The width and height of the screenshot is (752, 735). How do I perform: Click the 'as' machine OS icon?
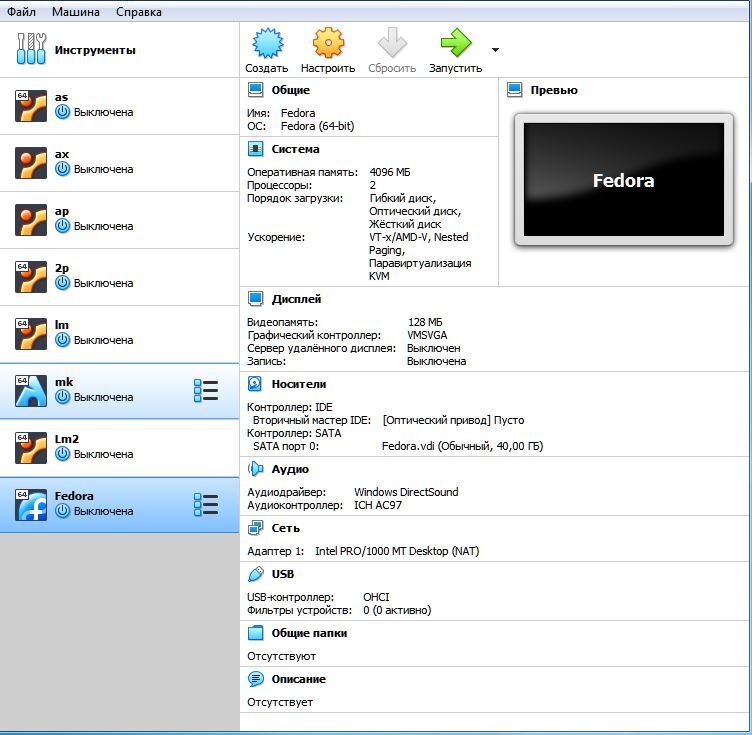31,105
